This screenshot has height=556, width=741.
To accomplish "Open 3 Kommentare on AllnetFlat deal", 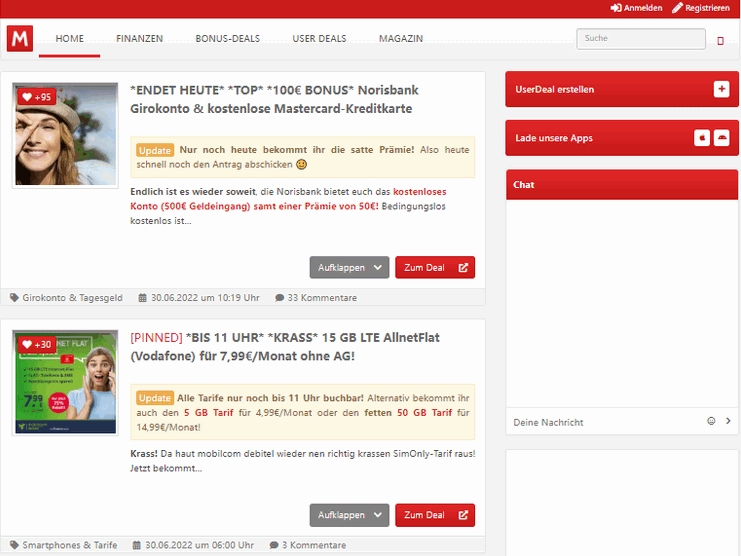I will (x=308, y=545).
